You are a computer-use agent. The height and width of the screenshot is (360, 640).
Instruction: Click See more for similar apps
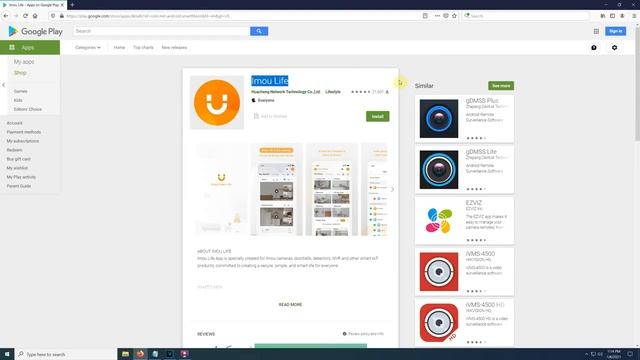coord(501,86)
